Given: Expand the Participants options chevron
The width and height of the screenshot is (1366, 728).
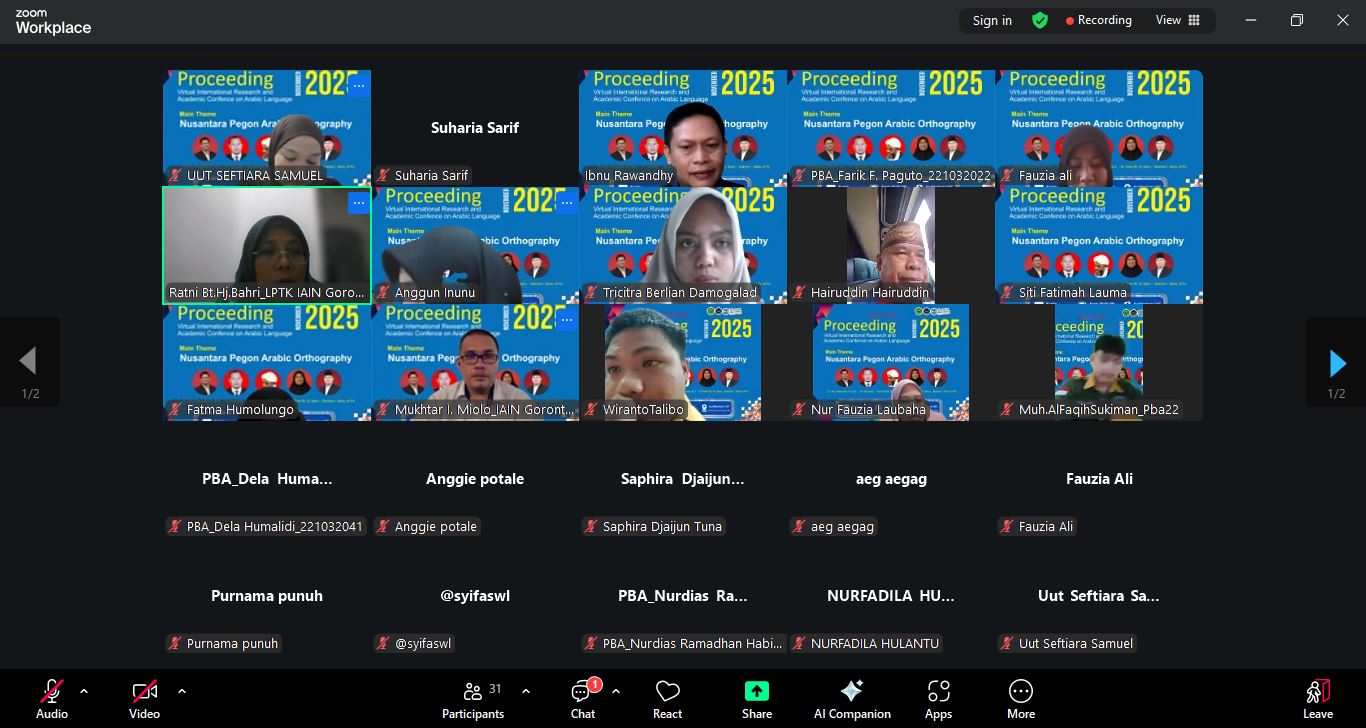Looking at the screenshot, I should [526, 691].
